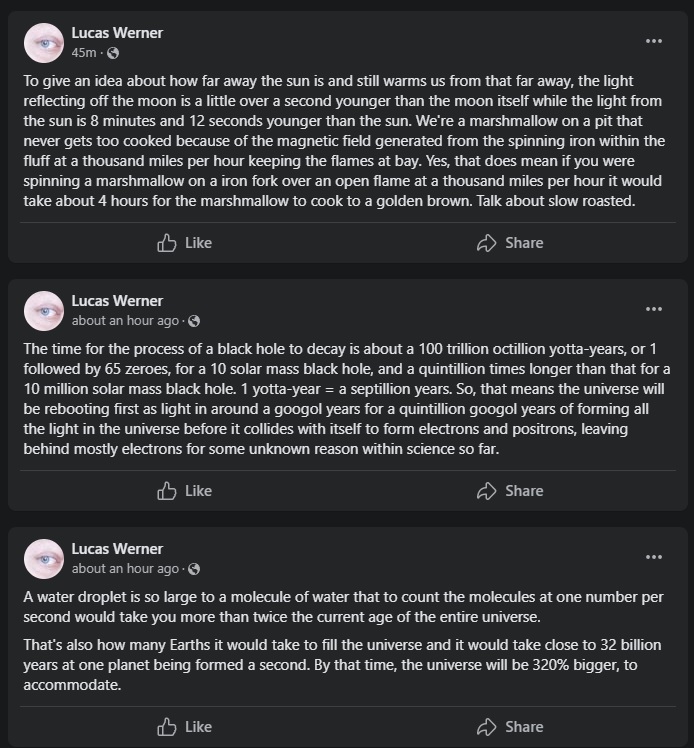Open the three-dot menu on the black hole post
Image resolution: width=694 pixels, height=748 pixels.
click(653, 309)
